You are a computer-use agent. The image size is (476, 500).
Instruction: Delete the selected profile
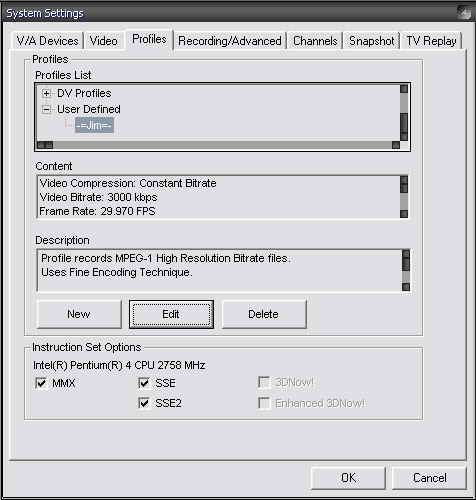point(264,314)
